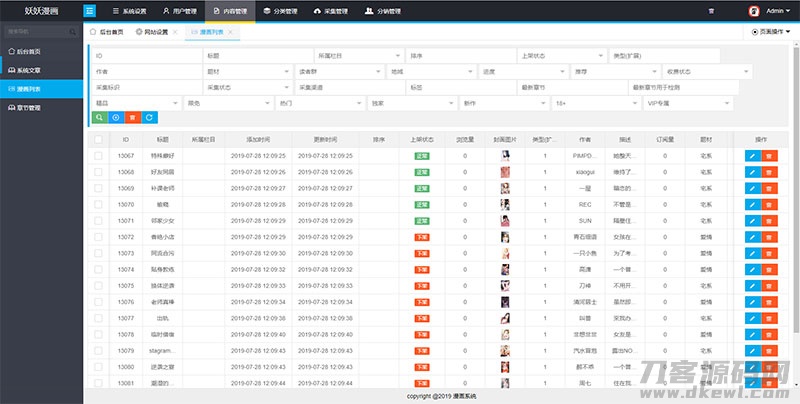Click the green search button
Image resolution: width=800 pixels, height=404 pixels.
point(99,118)
